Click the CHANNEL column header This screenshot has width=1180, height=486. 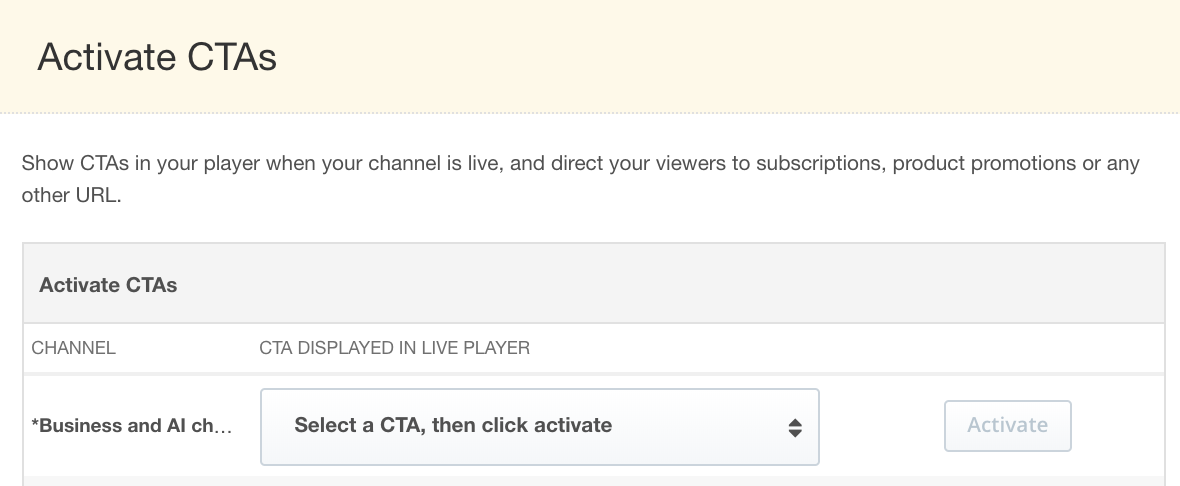coord(73,348)
